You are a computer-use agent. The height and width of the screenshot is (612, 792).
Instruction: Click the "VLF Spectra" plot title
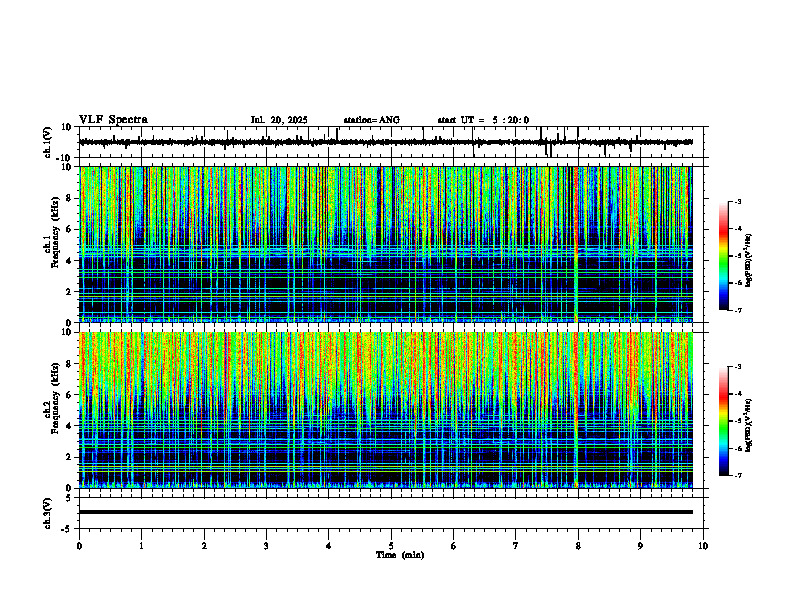113,120
